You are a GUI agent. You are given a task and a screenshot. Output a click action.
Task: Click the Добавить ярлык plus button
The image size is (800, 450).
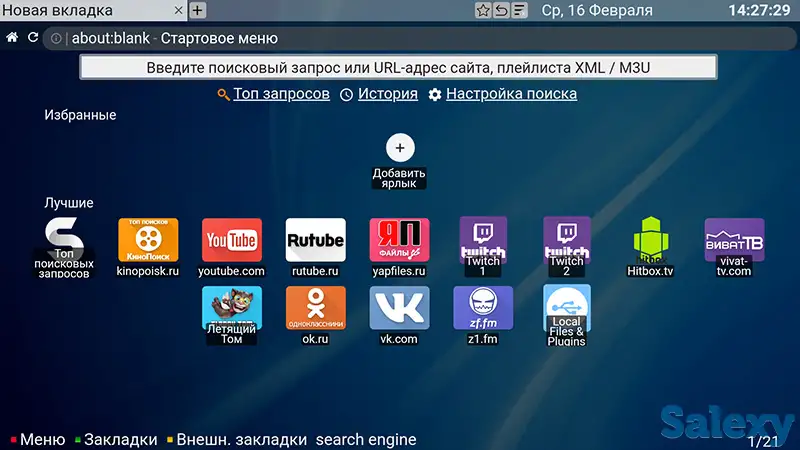click(400, 148)
